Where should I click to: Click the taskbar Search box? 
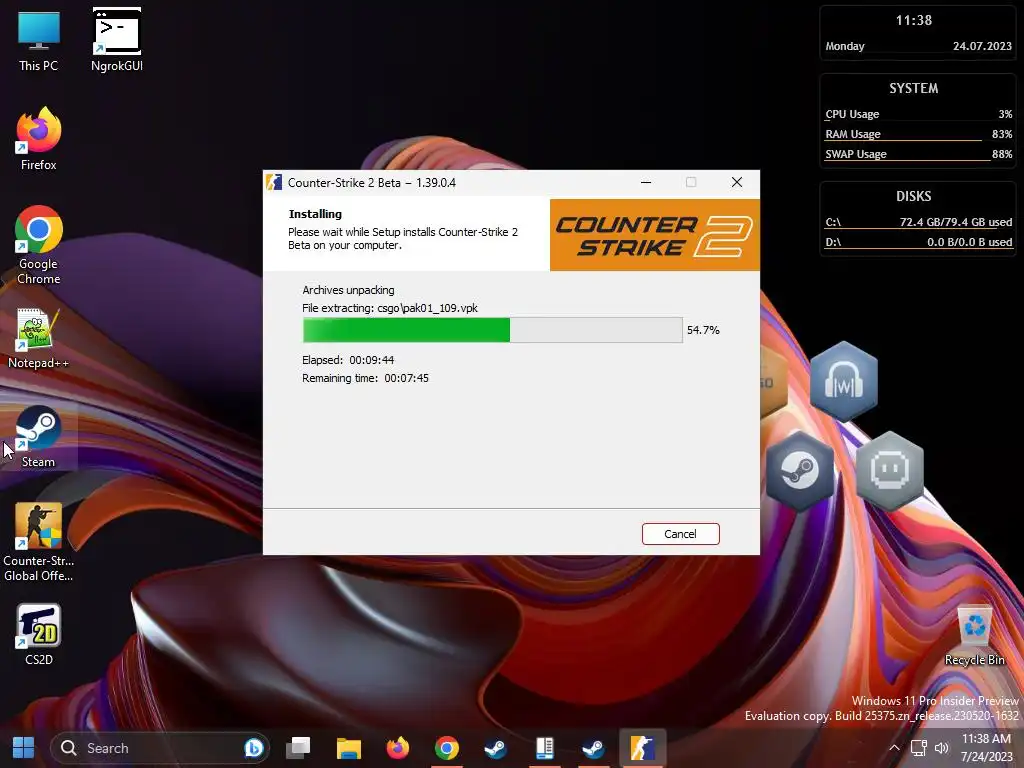(x=159, y=748)
